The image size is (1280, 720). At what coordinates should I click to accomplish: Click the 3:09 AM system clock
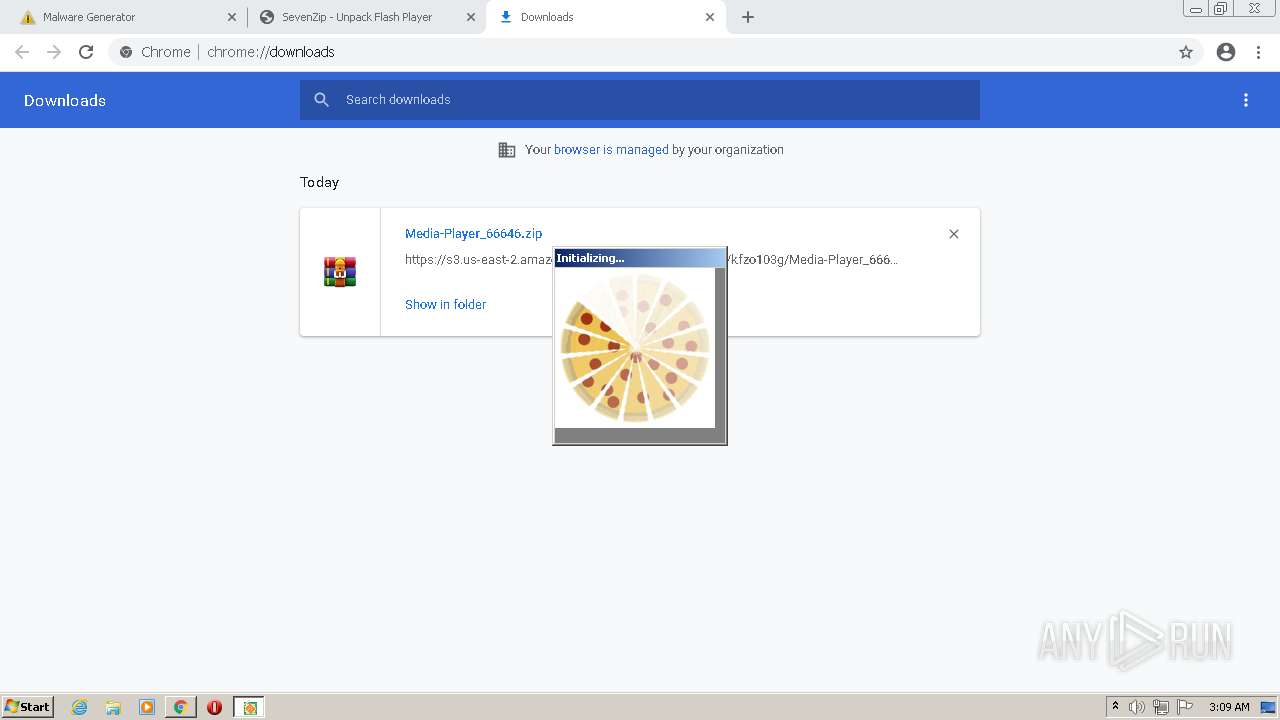[1229, 707]
